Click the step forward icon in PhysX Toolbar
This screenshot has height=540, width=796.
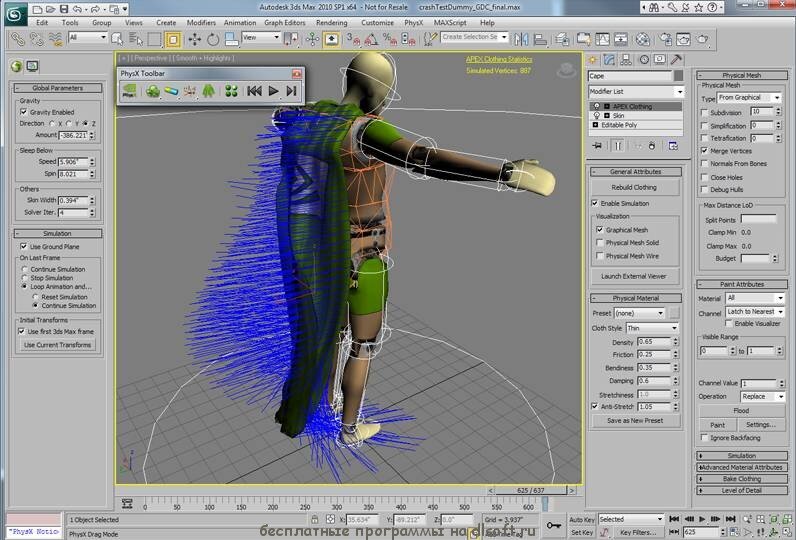[291, 91]
